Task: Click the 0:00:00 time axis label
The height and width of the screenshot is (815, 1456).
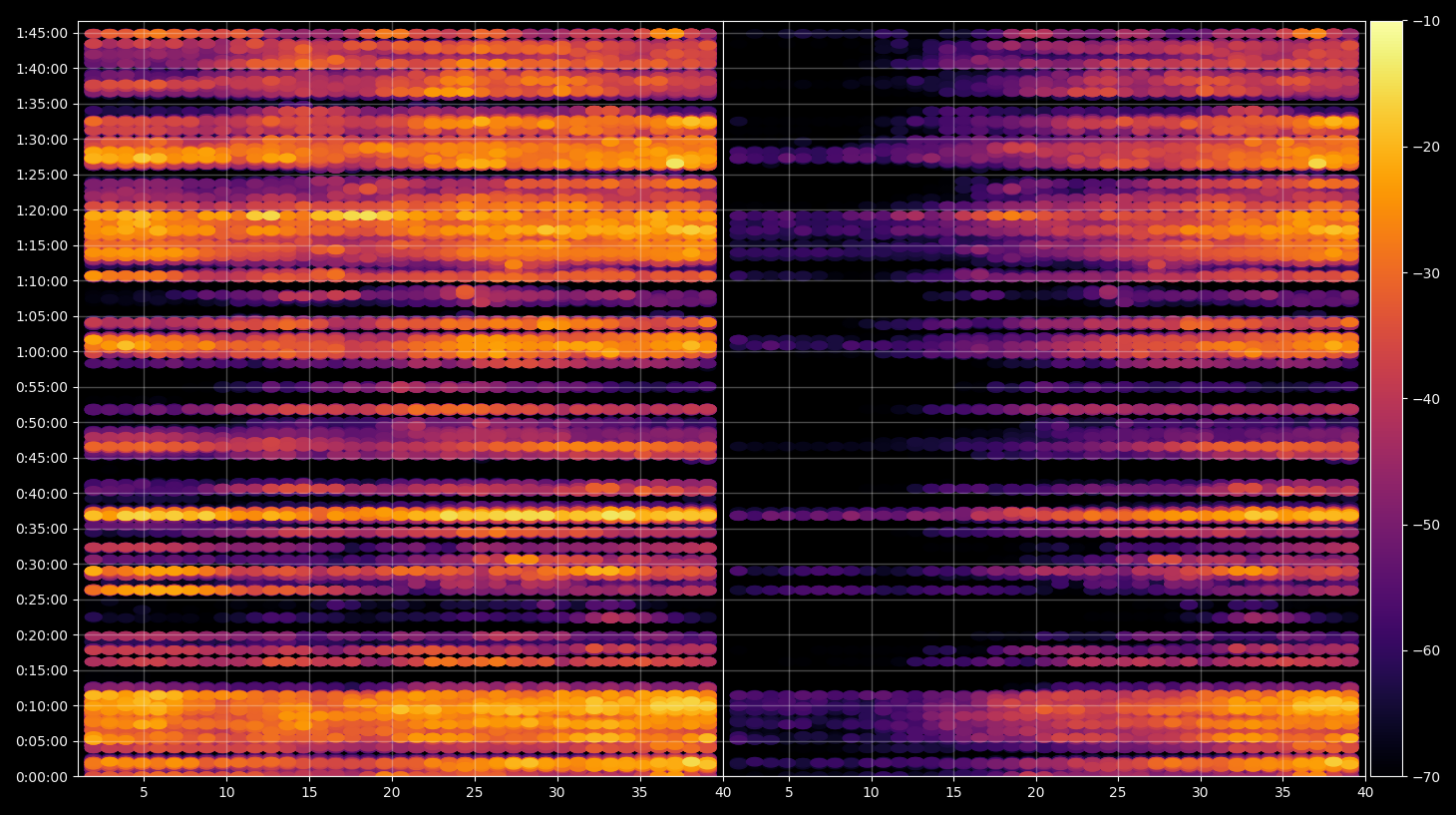Action: click(x=42, y=777)
